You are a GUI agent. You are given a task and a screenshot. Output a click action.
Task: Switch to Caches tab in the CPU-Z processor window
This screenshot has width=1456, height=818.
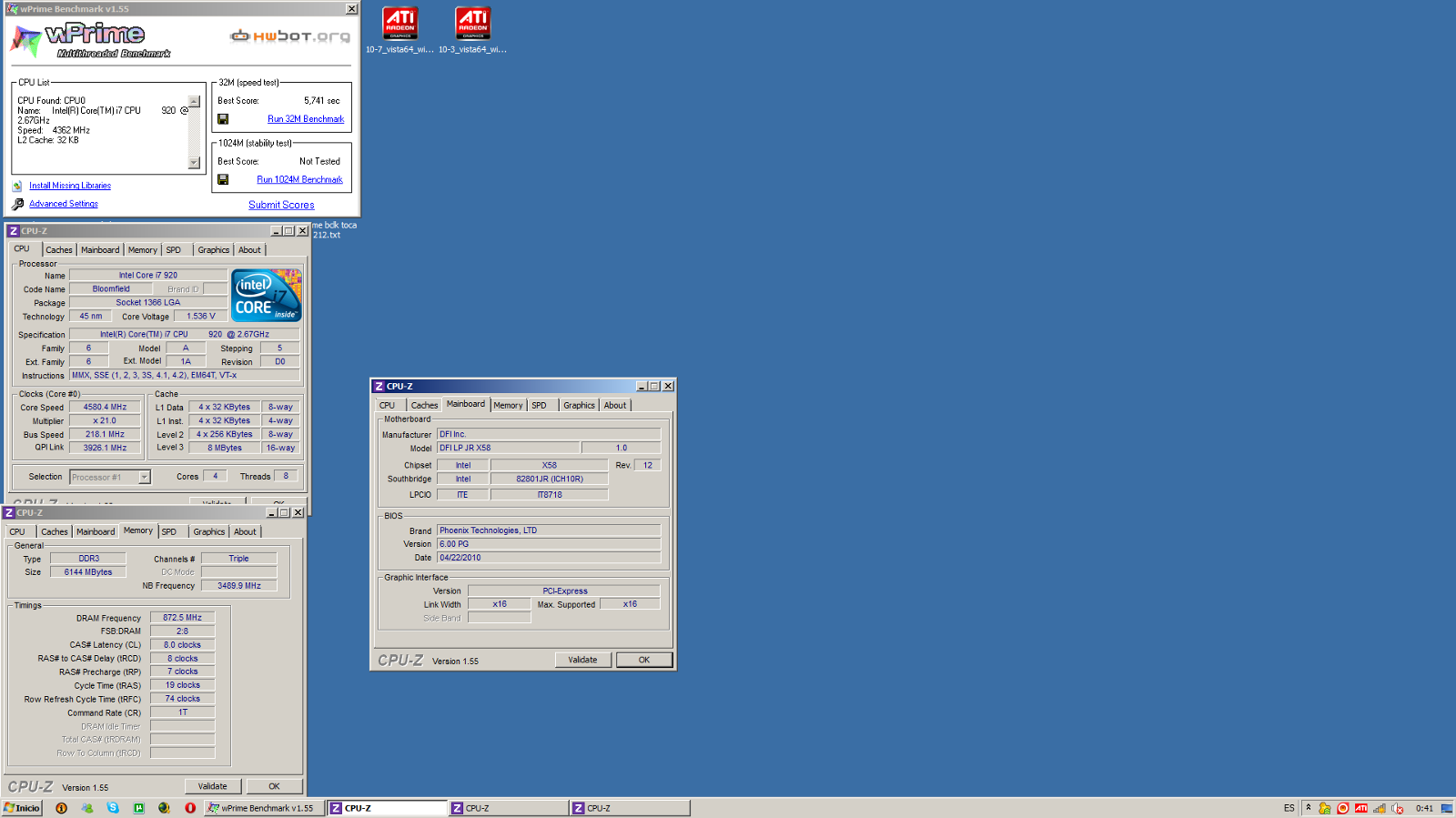click(59, 250)
